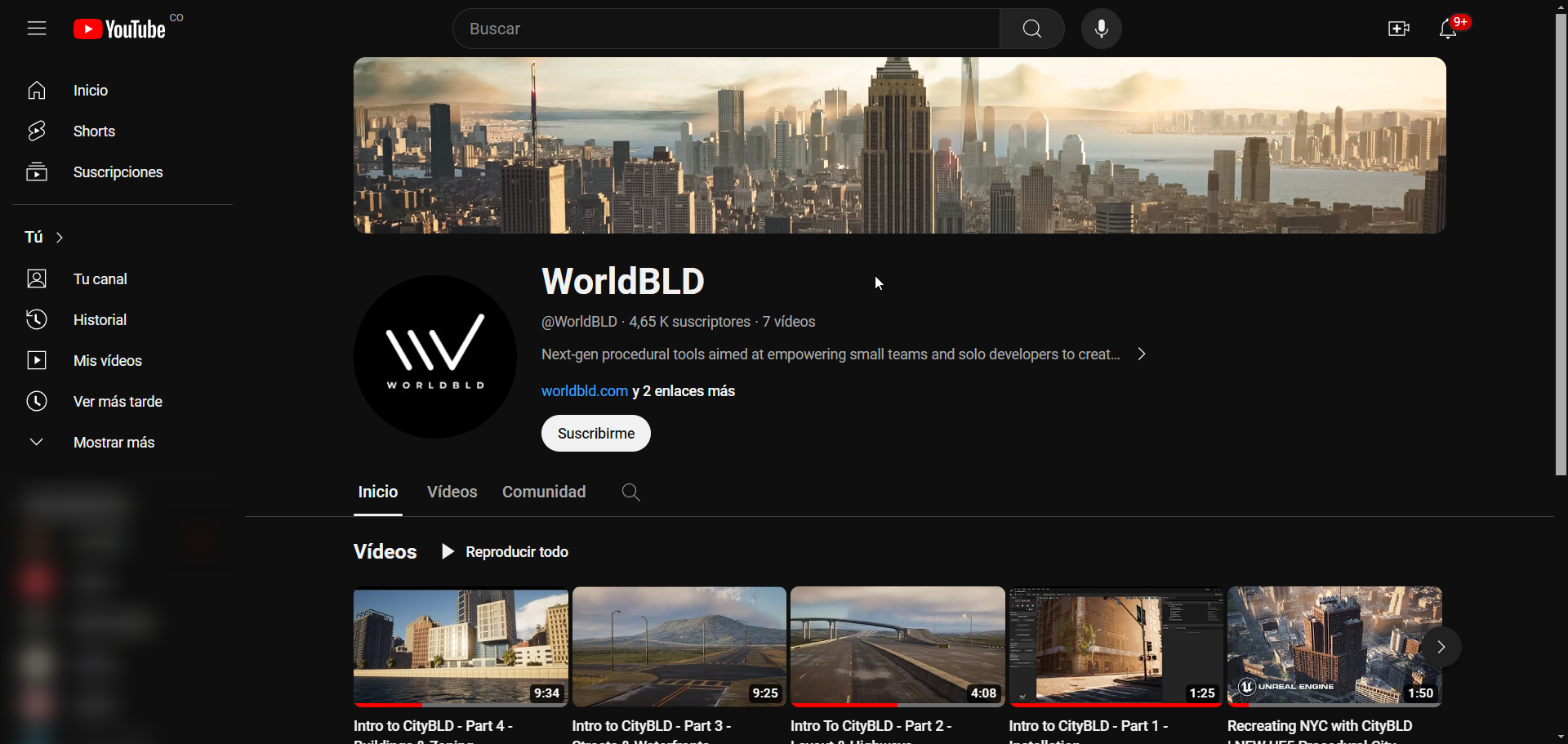
Task: Click the '@WorldBLD' handle text
Action: pos(579,322)
